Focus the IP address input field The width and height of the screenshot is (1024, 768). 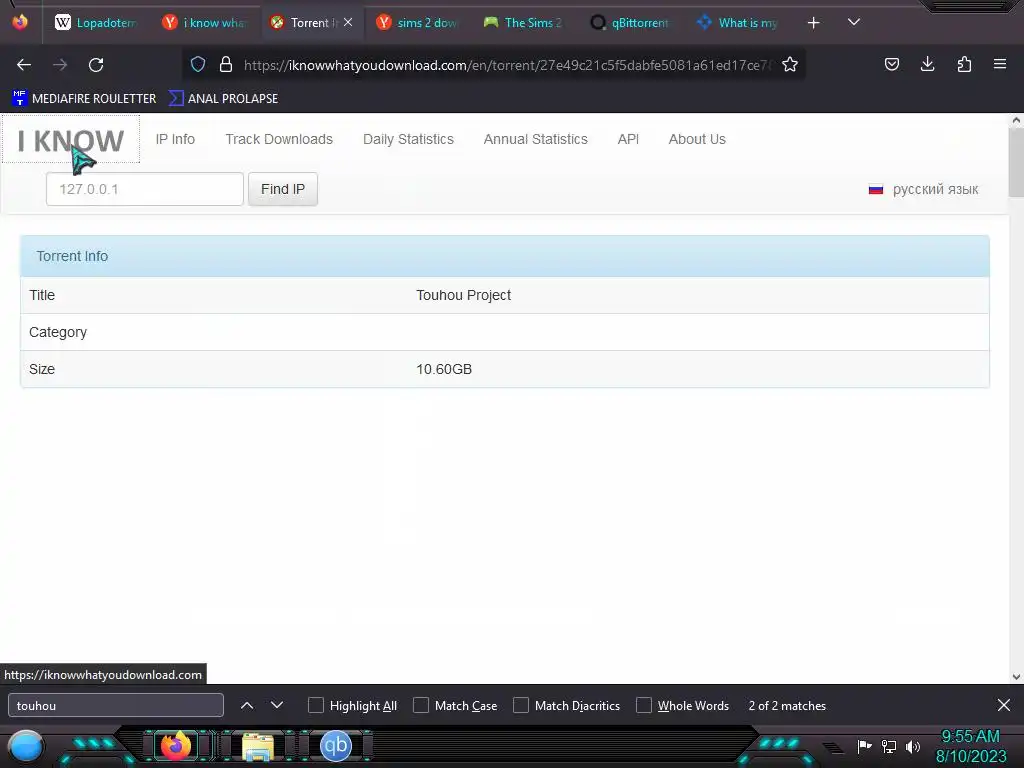145,189
